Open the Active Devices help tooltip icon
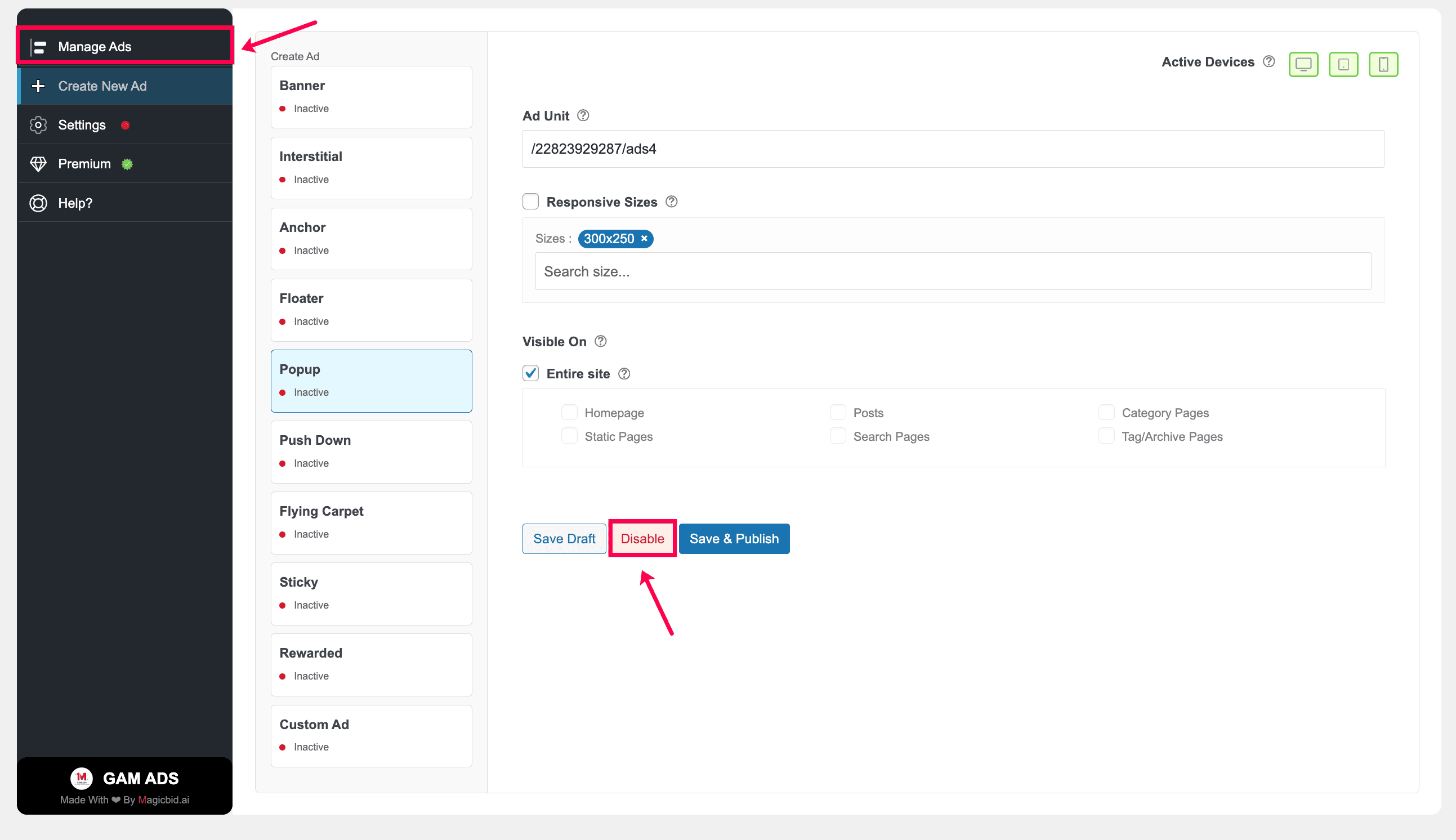The width and height of the screenshot is (1456, 840). (1269, 61)
